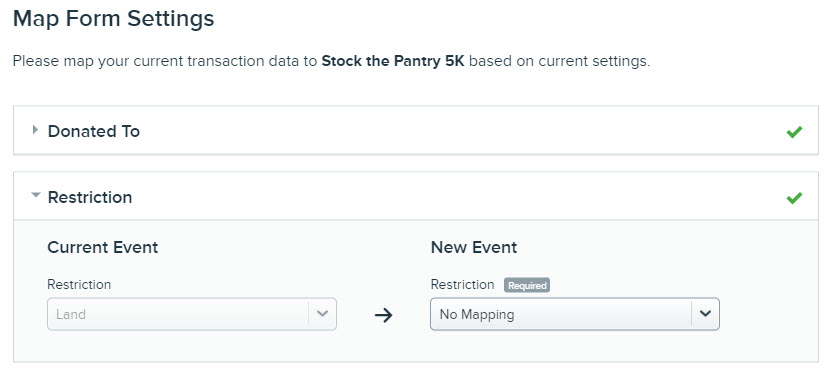This screenshot has width=832, height=374.
Task: Collapse the Restriction section triangle
Action: [36, 195]
